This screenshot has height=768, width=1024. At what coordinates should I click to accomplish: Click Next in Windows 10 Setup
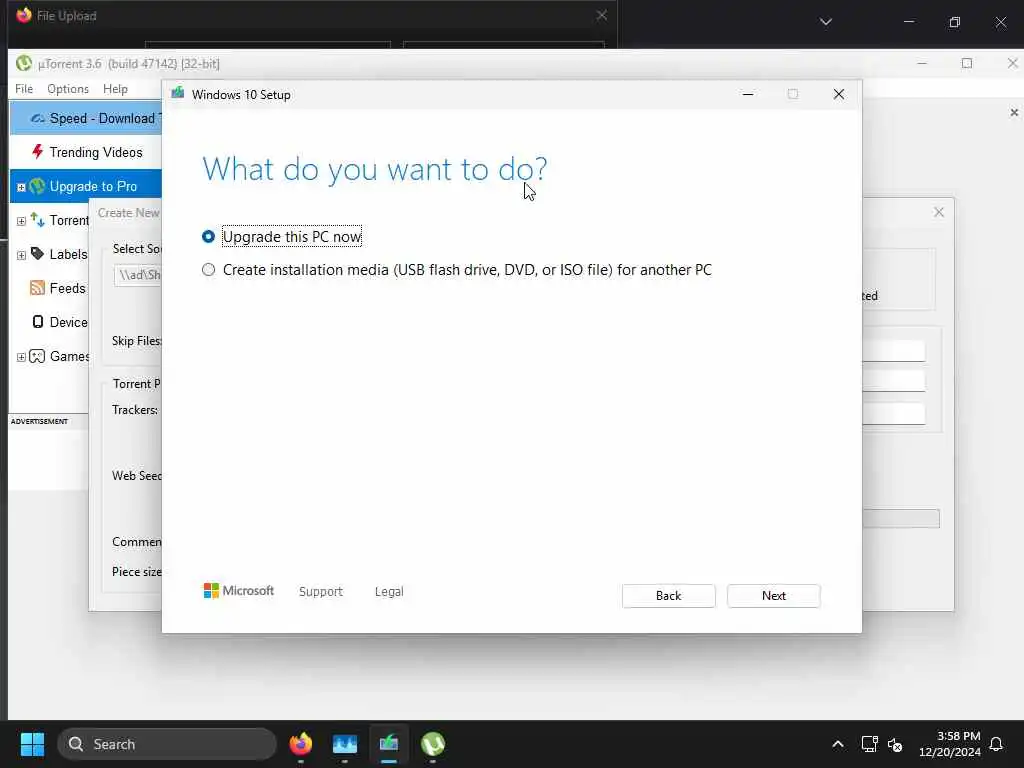click(773, 596)
